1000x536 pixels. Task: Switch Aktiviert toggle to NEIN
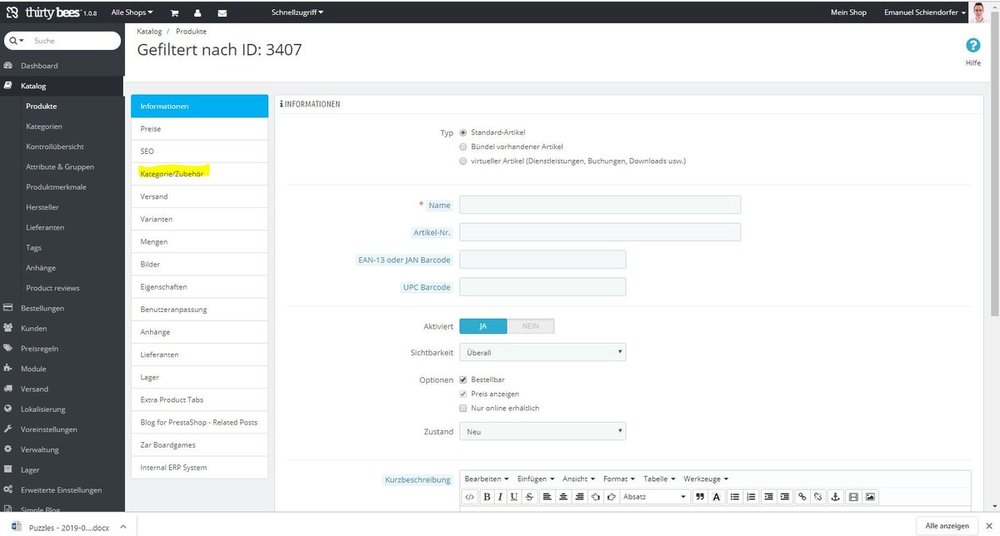(530, 326)
